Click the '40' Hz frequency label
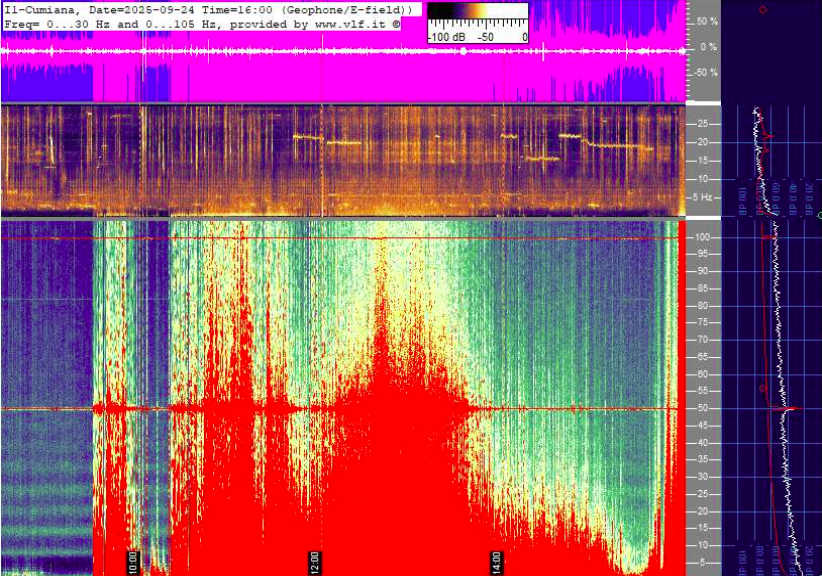 [702, 443]
